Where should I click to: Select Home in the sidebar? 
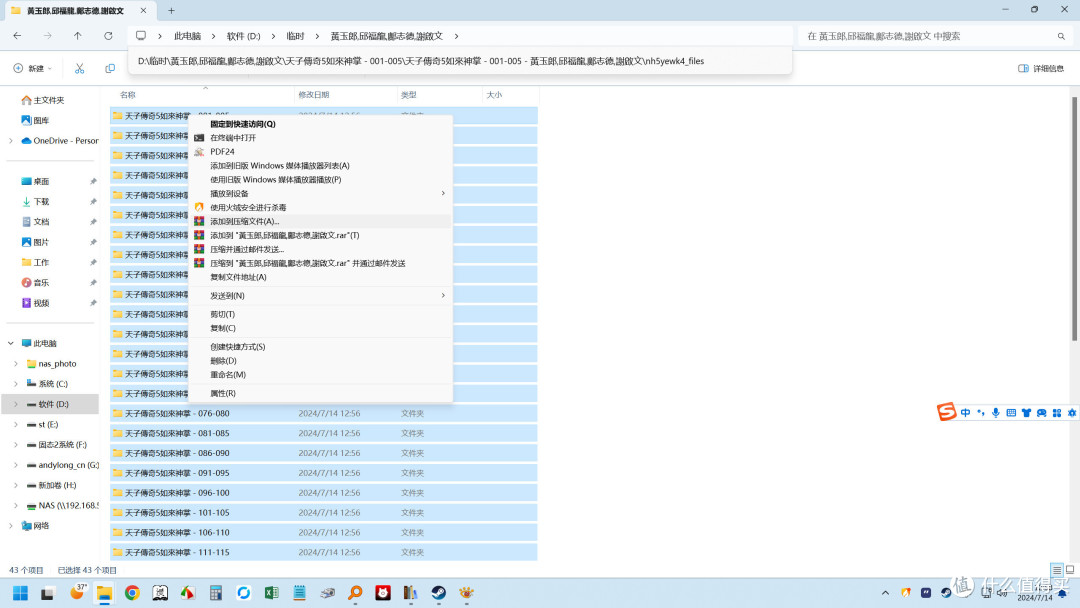coord(43,100)
